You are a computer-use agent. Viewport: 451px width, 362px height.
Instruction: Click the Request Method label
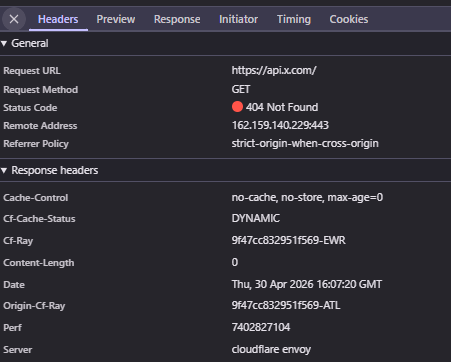pos(40,90)
